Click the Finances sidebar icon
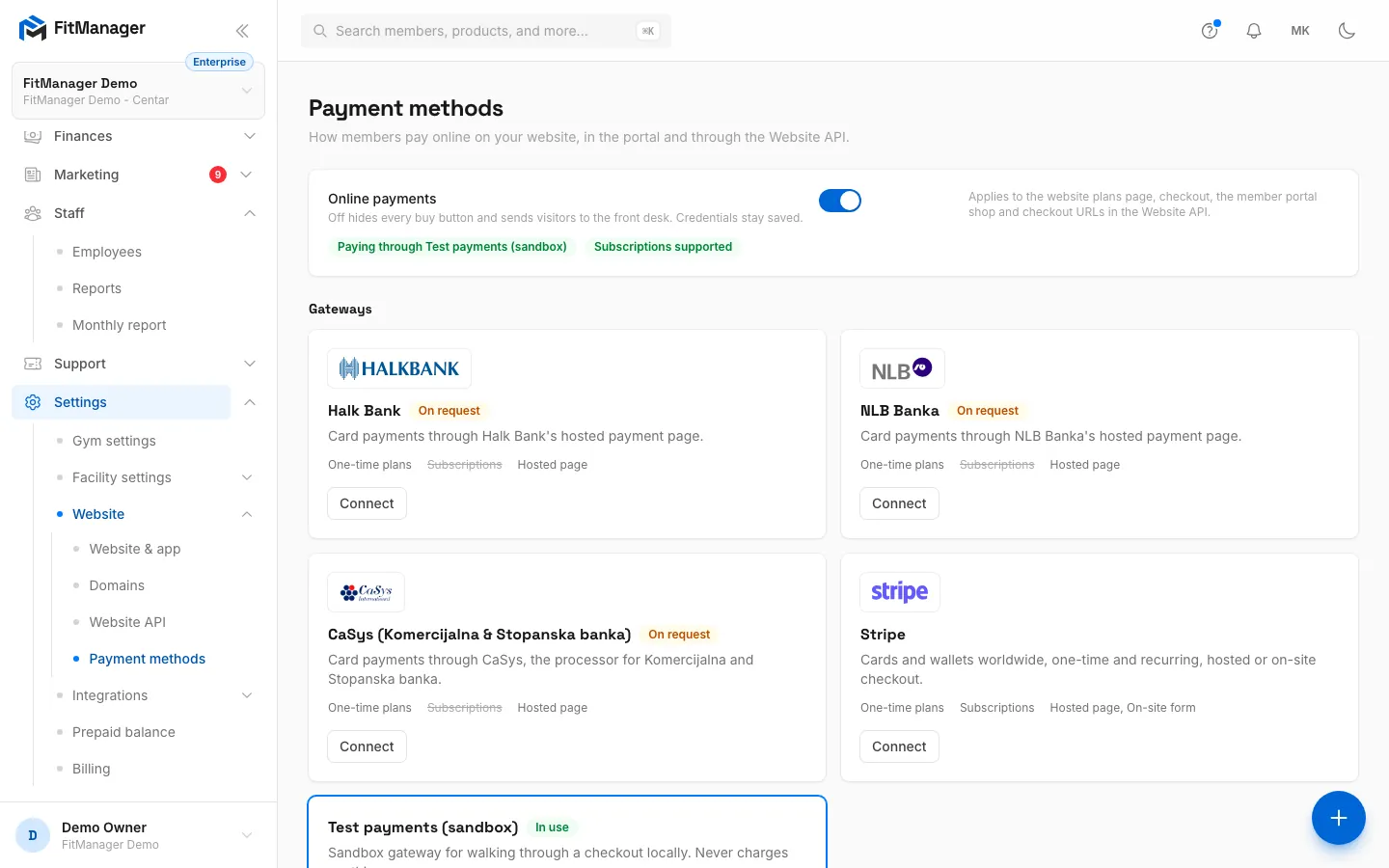The height and width of the screenshot is (868, 1389). click(33, 136)
